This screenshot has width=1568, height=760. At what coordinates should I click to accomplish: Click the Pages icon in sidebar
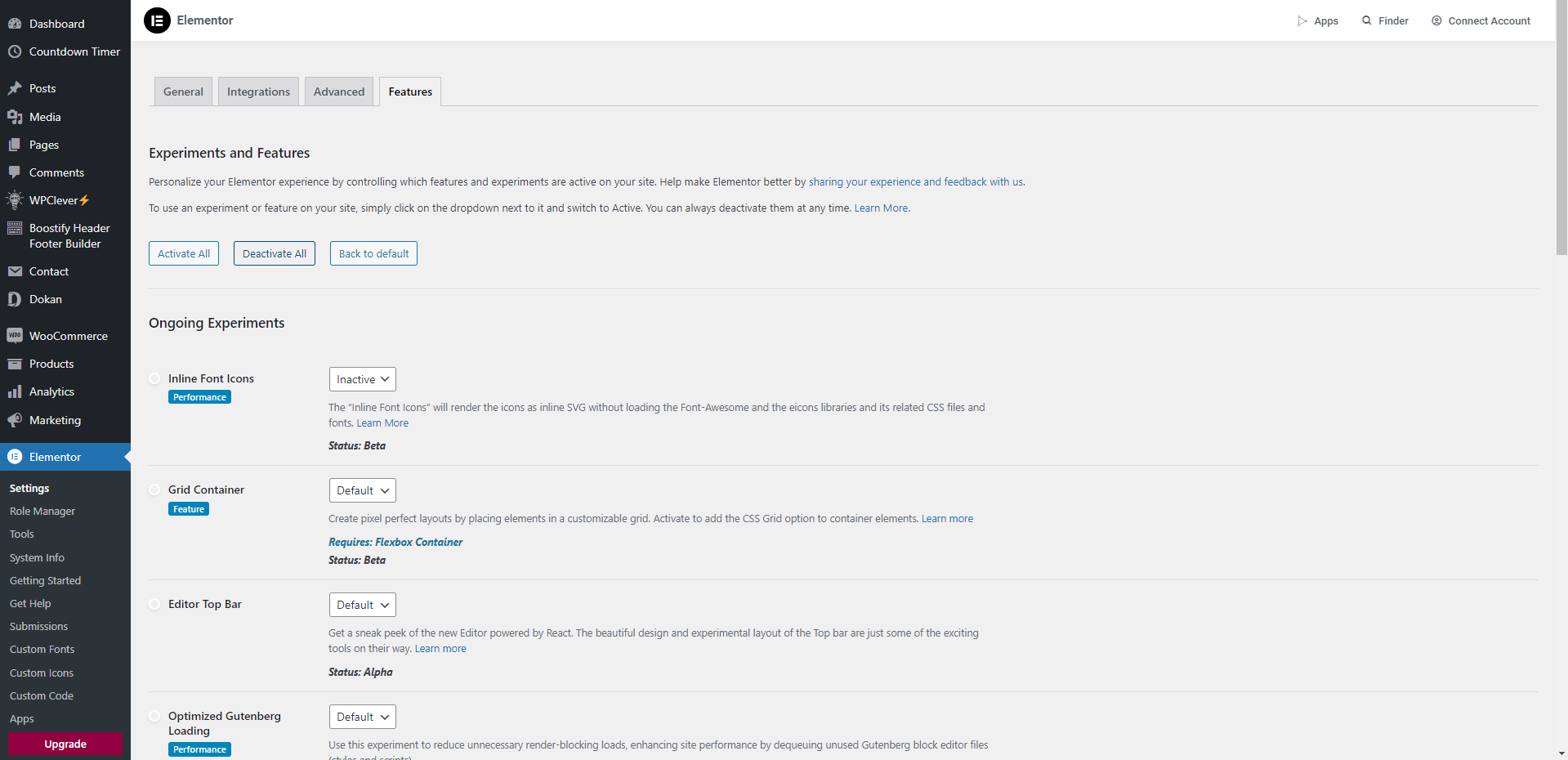(x=15, y=145)
